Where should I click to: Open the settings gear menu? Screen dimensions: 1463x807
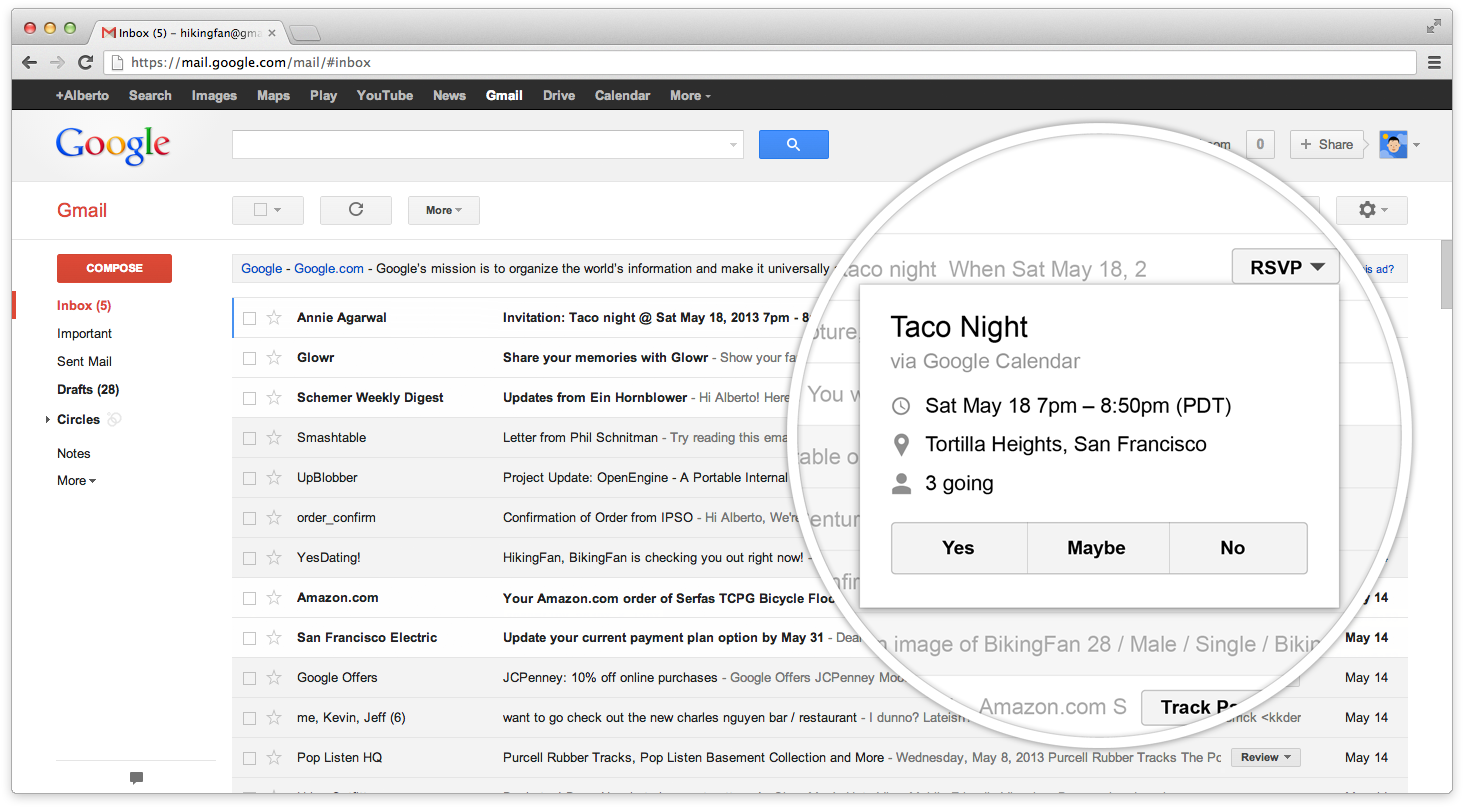coord(1372,210)
